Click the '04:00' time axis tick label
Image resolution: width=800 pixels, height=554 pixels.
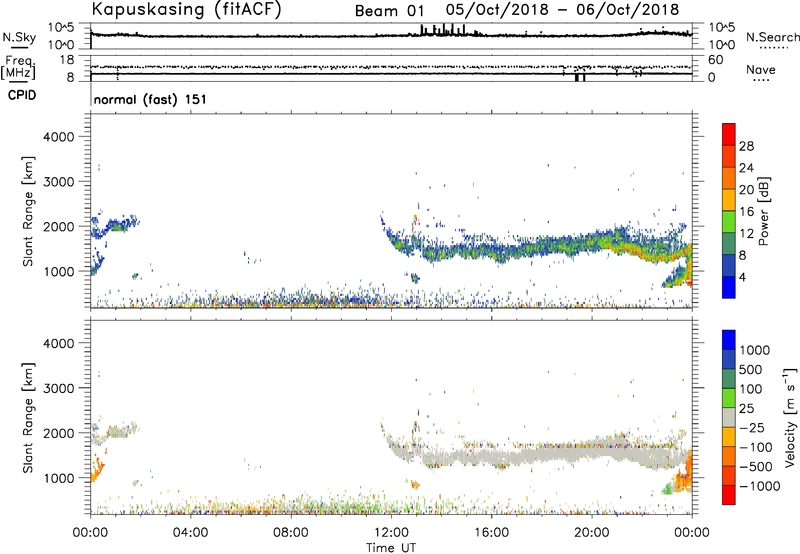click(x=191, y=533)
